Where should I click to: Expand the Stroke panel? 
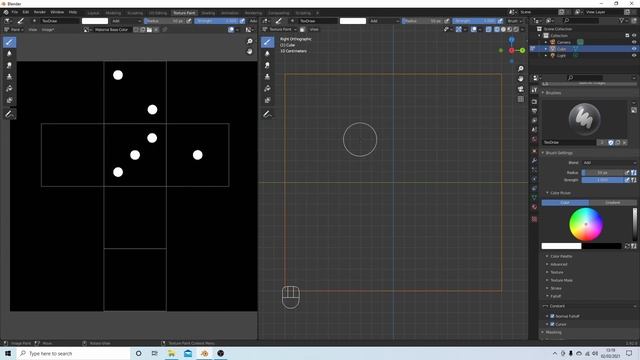pos(556,288)
